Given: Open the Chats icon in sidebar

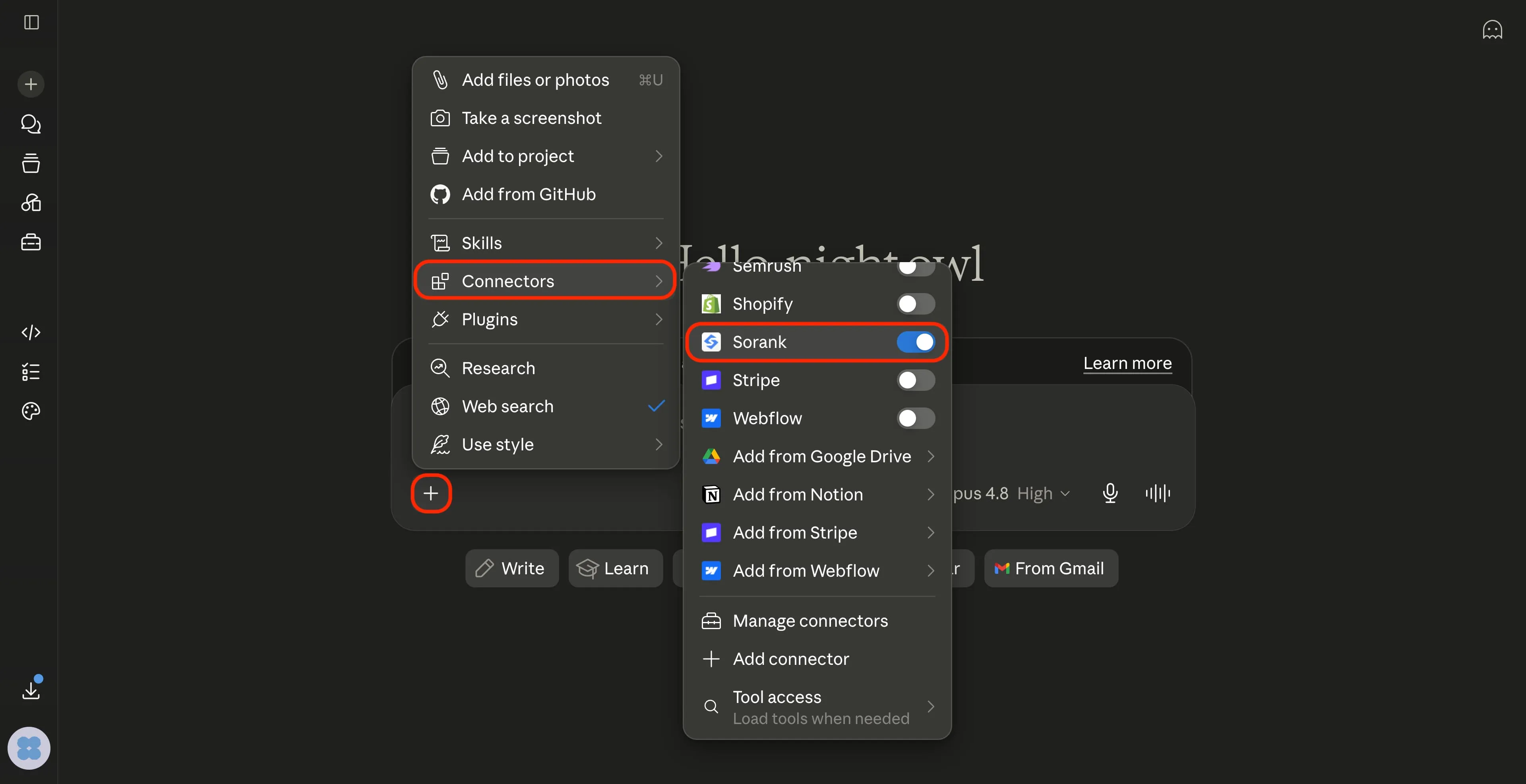Looking at the screenshot, I should click(x=31, y=124).
